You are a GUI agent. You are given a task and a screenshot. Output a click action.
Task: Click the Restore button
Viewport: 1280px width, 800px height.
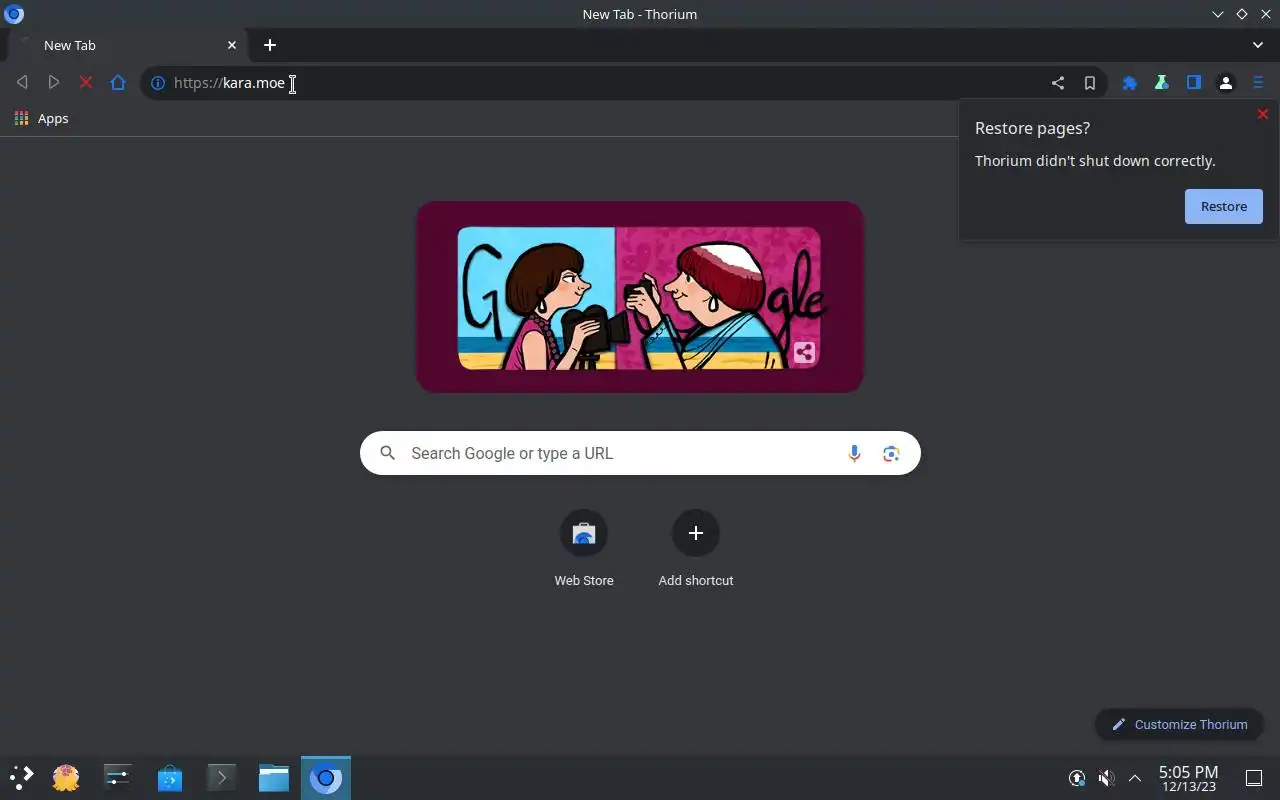(x=1224, y=206)
